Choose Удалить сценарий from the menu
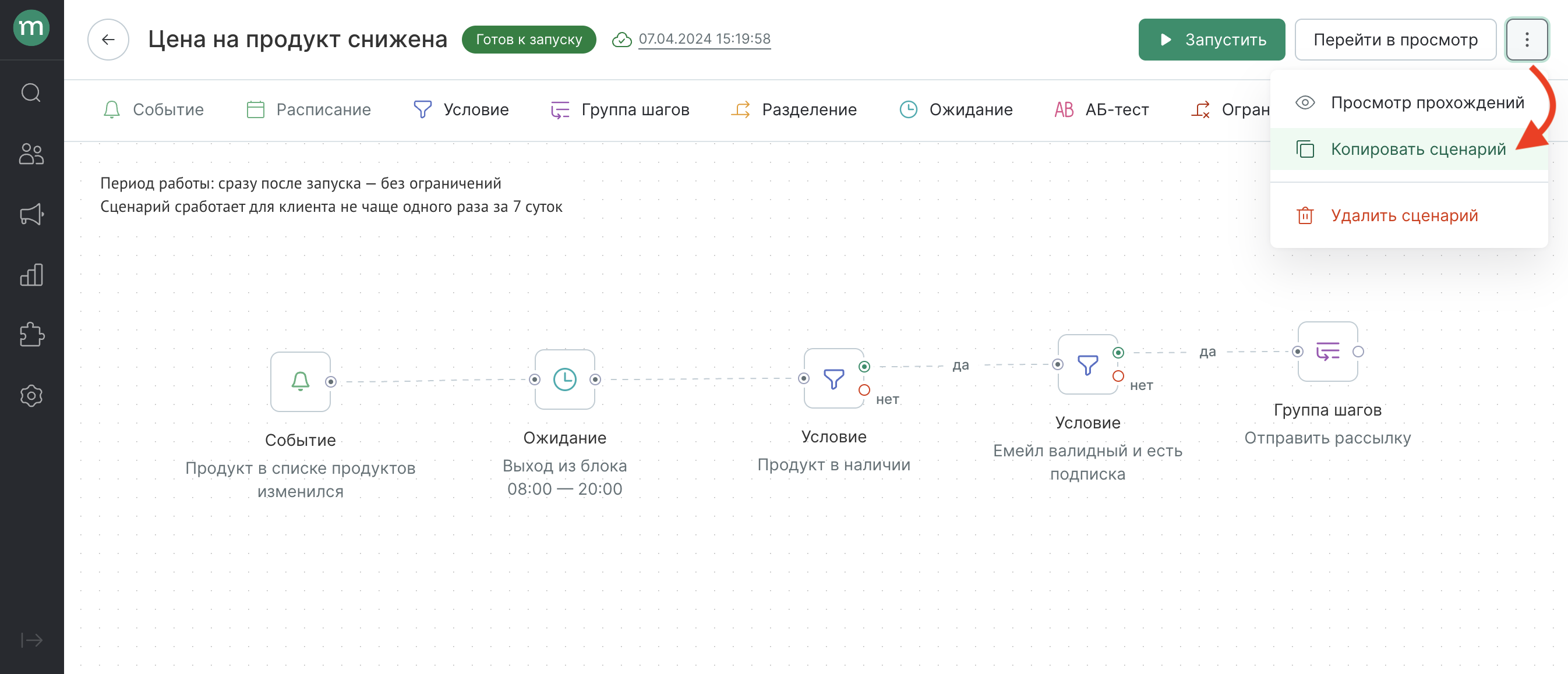The image size is (1568, 674). (1408, 215)
